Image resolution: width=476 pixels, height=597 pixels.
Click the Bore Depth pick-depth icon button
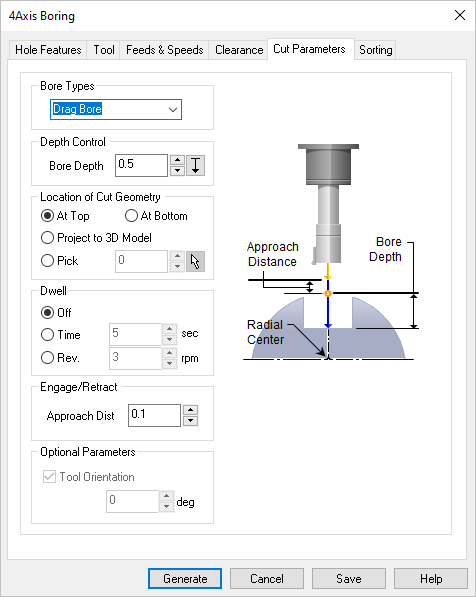[x=196, y=166]
